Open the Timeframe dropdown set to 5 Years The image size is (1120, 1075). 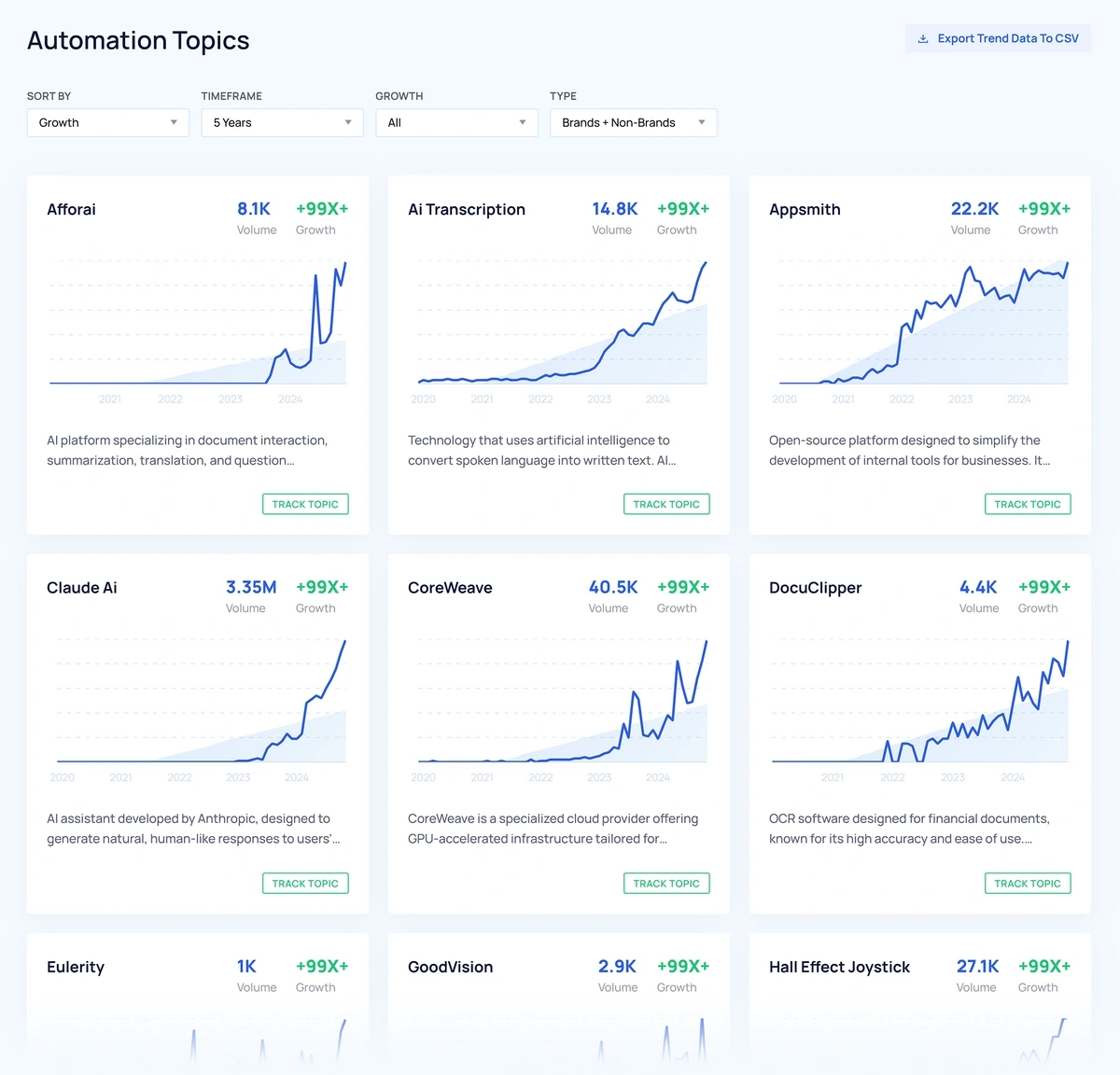pyautogui.click(x=282, y=122)
